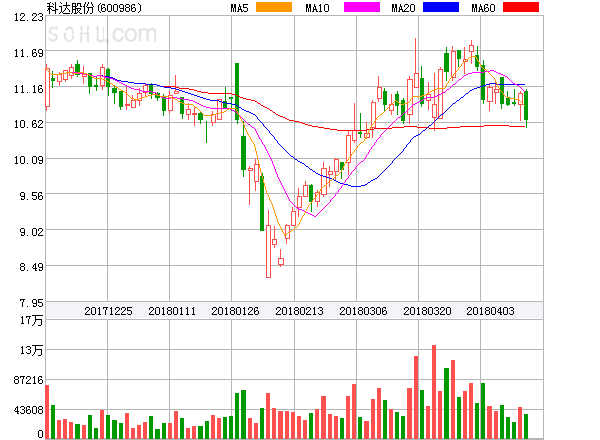The width and height of the screenshot is (600, 440).
Task: Click the tallest green volume bar after 20180320
Action: [x=446, y=403]
